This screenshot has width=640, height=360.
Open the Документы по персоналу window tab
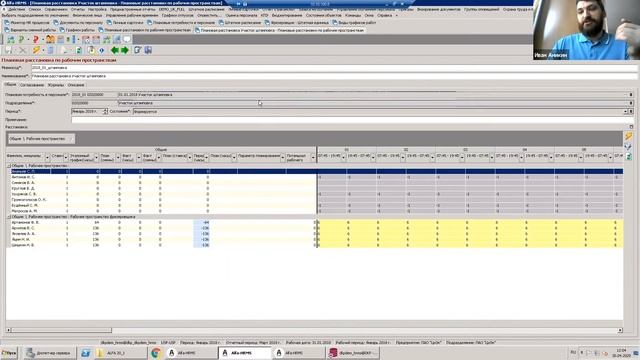[x=78, y=22]
